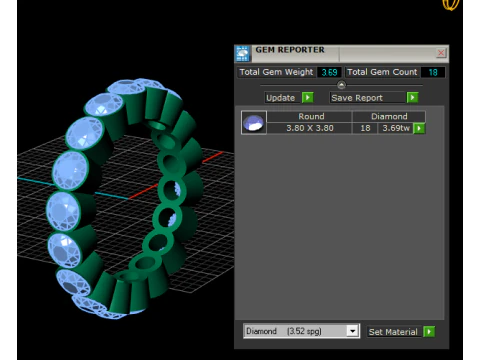
Task: Collapse the panel using round arrow handle
Action: pyautogui.click(x=341, y=85)
